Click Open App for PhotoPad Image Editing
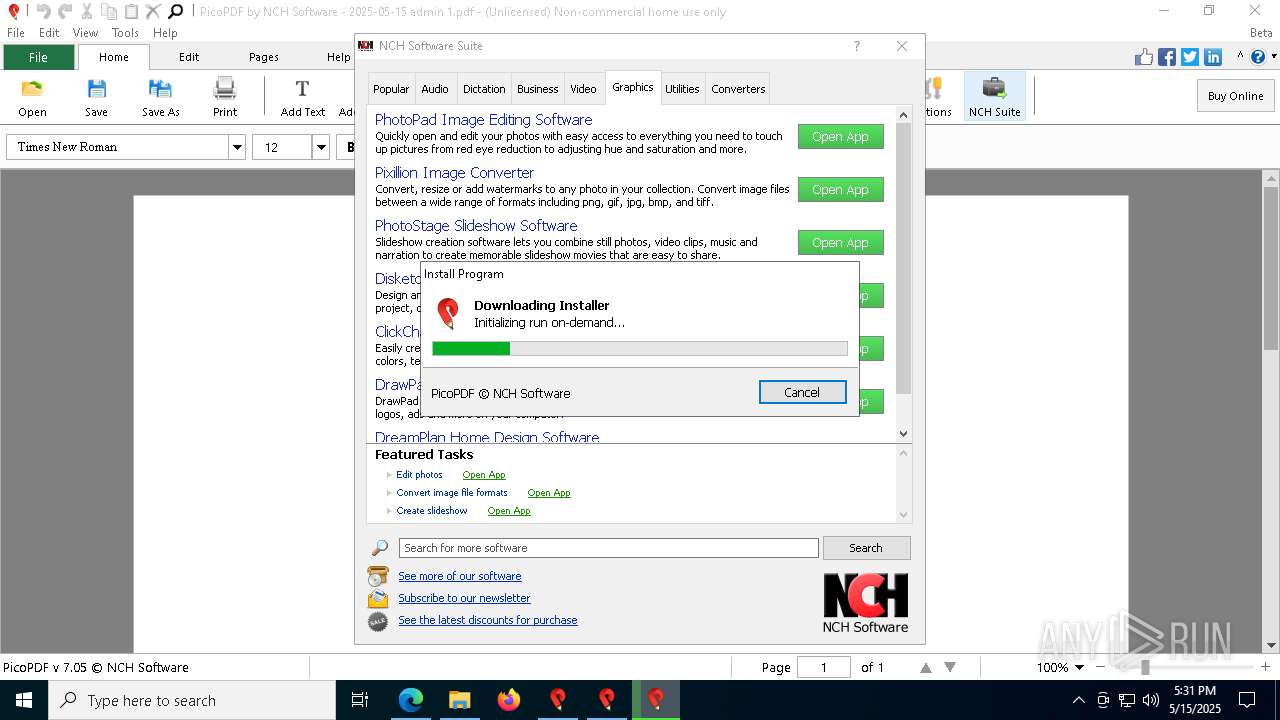This screenshot has height=720, width=1280. (840, 136)
